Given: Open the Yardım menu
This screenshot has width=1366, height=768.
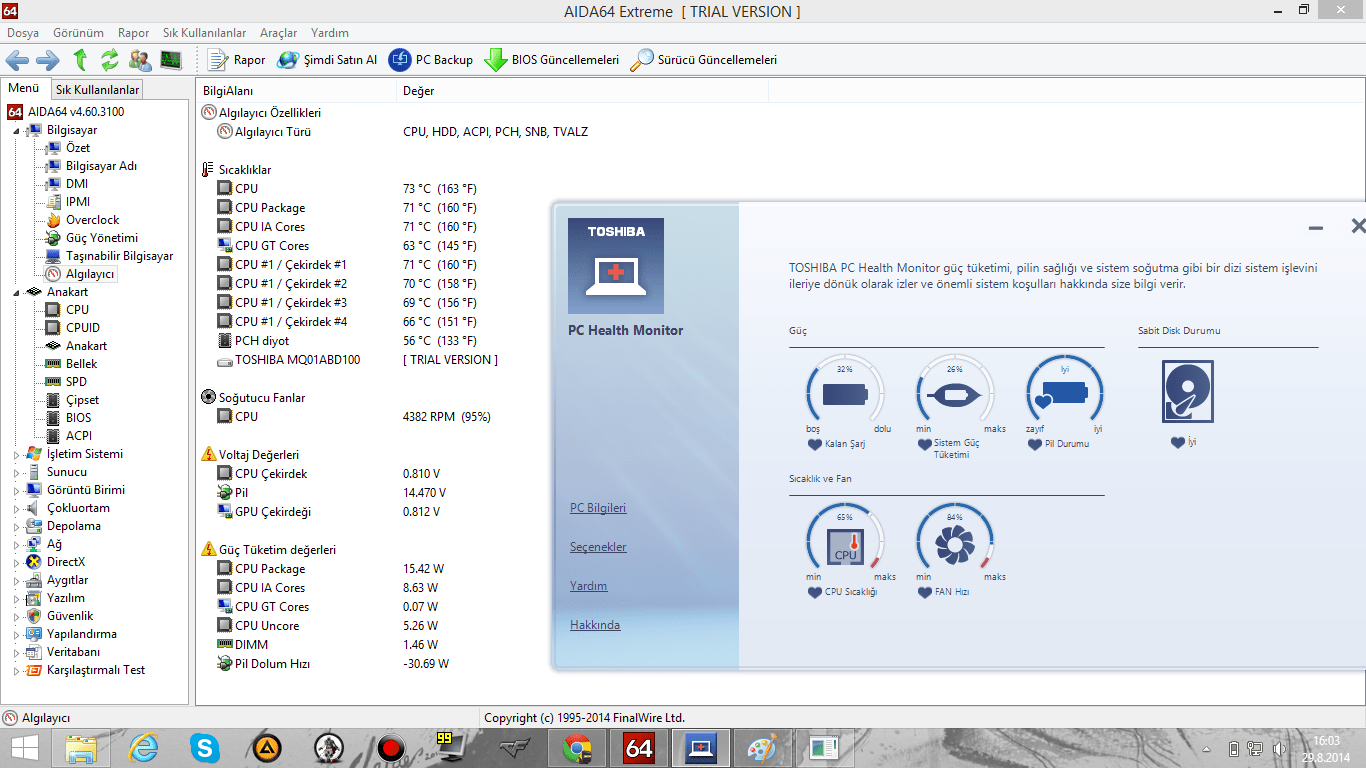Looking at the screenshot, I should [x=330, y=33].
